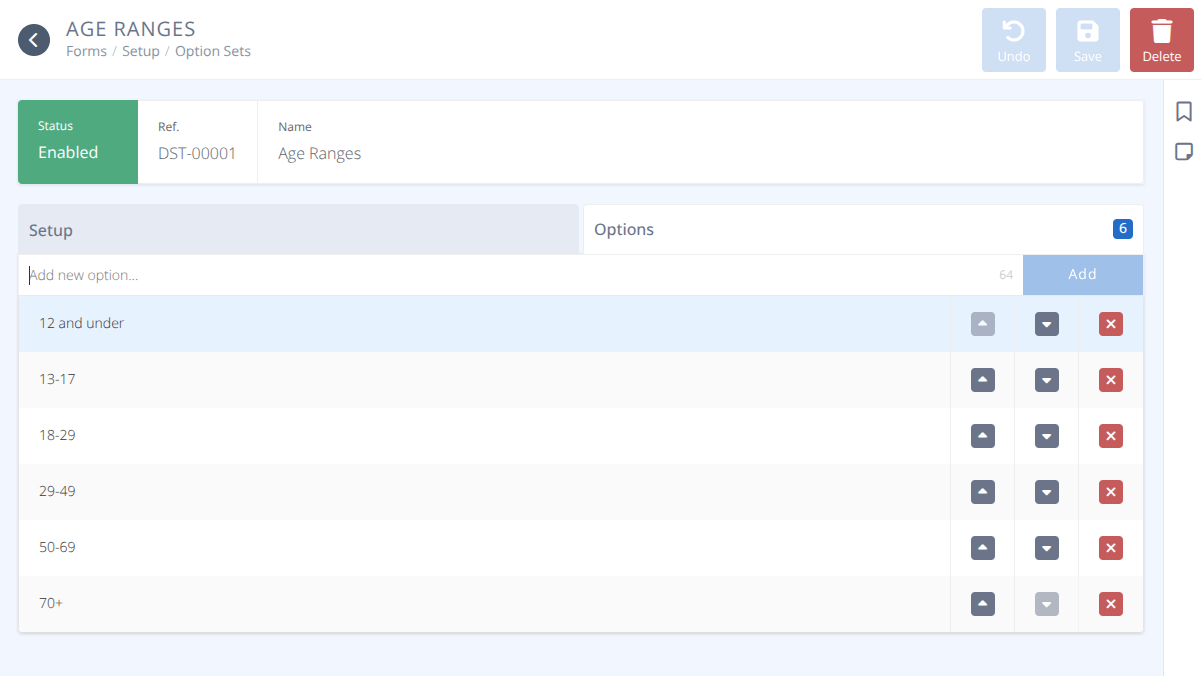Viewport: 1201px width, 676px height.
Task: Move the '70+' option up
Action: pos(982,603)
